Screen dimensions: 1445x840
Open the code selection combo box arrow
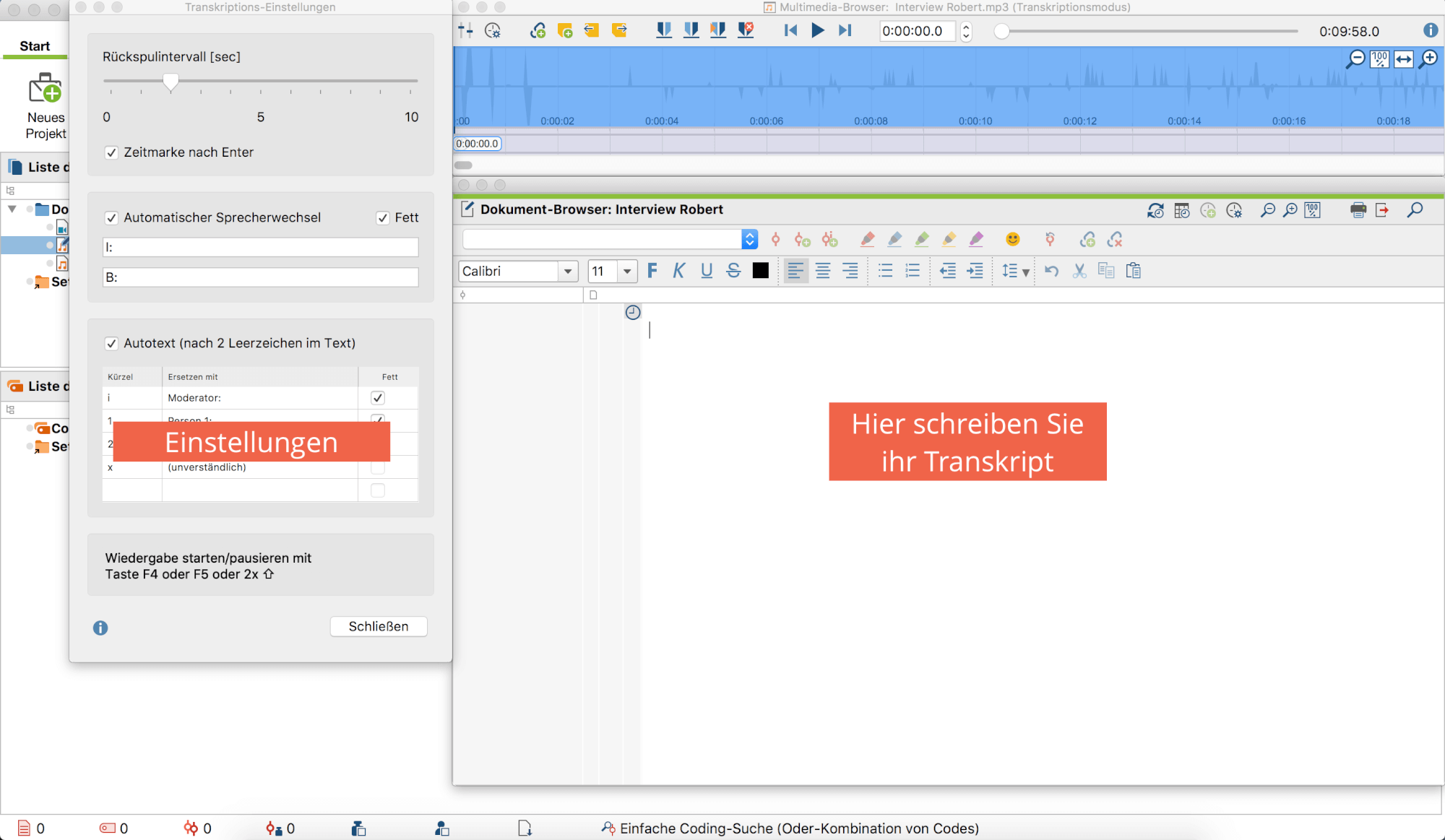749,240
